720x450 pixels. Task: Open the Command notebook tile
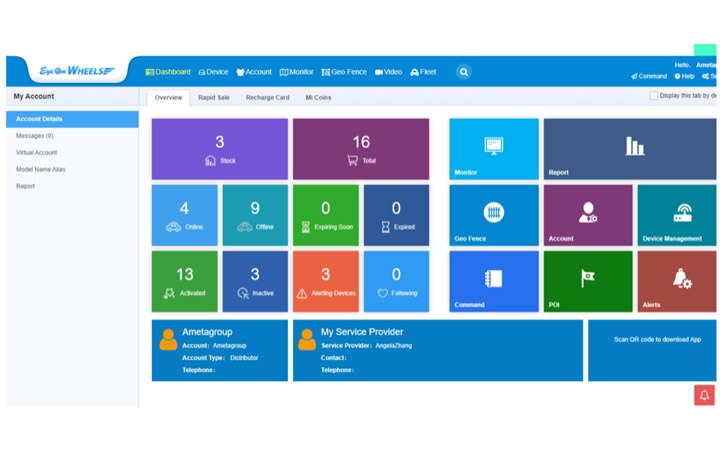(493, 280)
